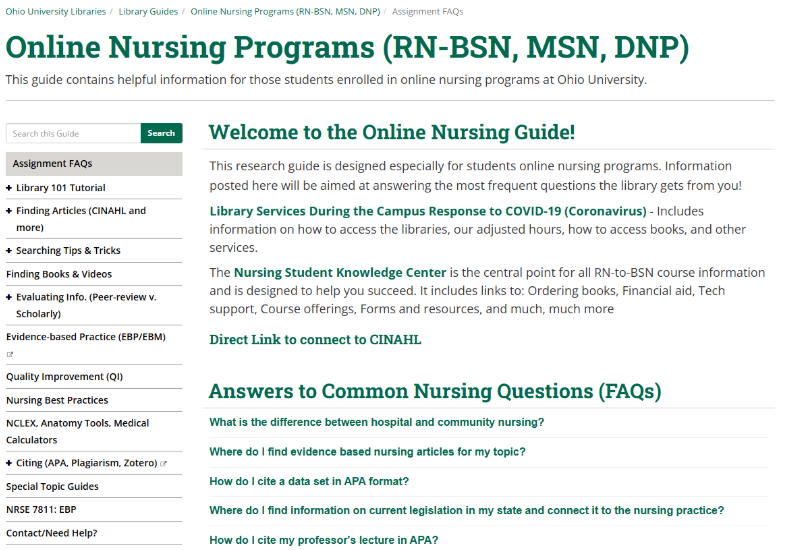Go to Nursing Best Practices page
Image resolution: width=786 pixels, height=550 pixels.
pyautogui.click(x=57, y=400)
